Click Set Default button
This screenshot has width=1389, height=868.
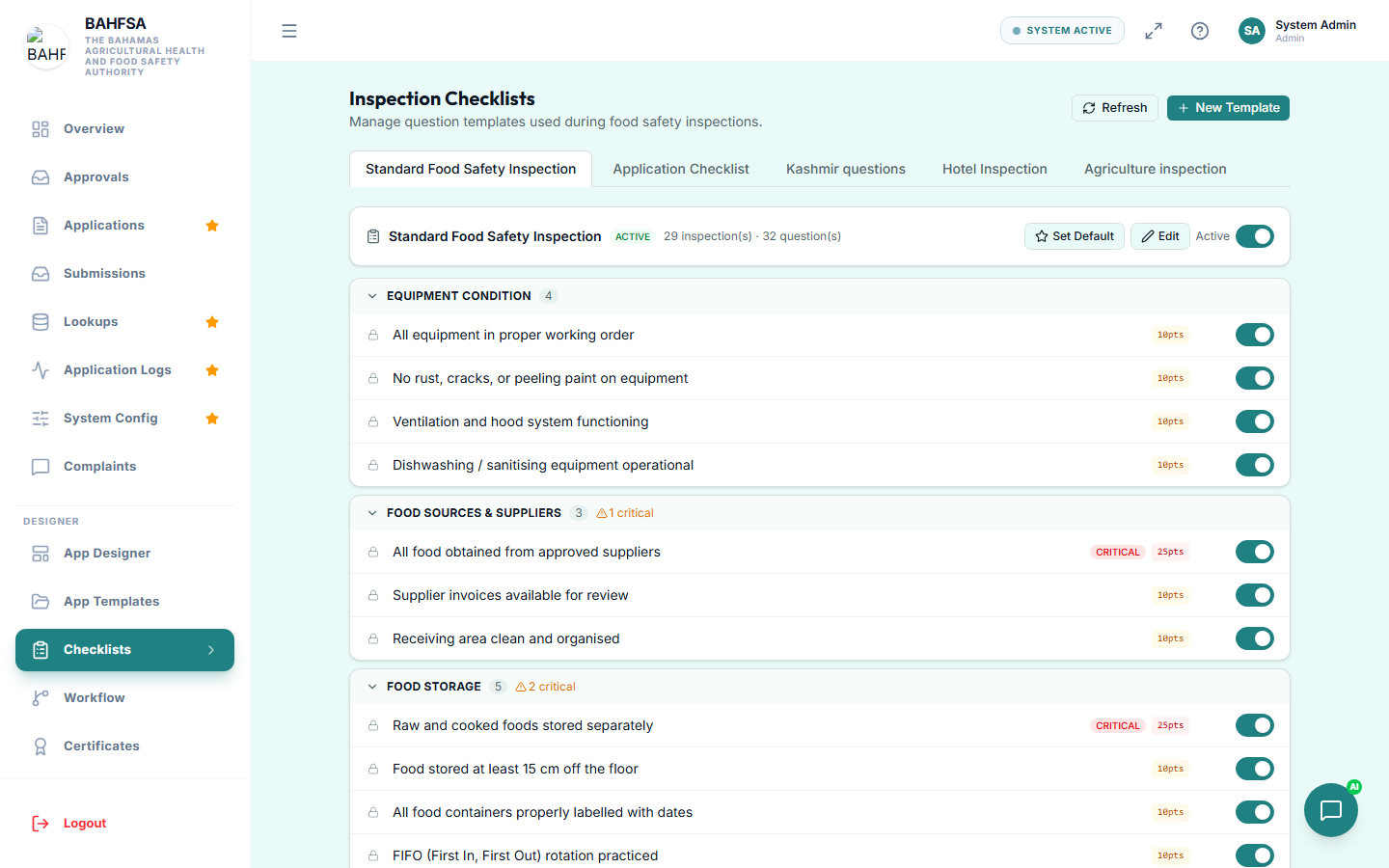point(1074,236)
